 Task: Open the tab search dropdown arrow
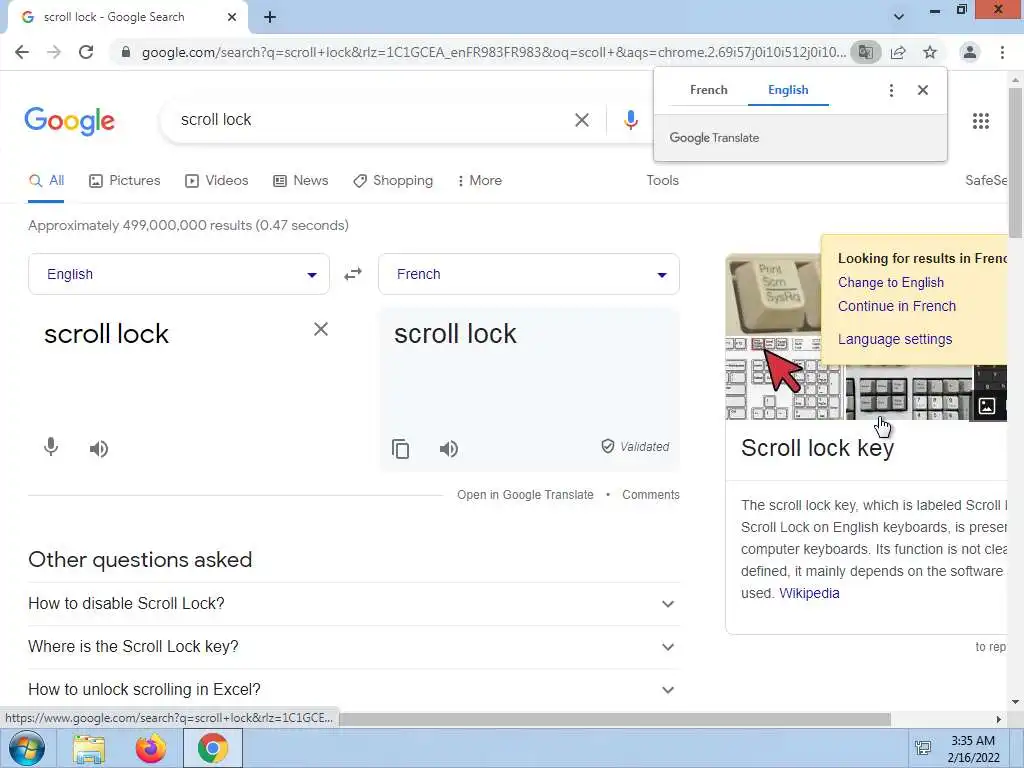[x=899, y=17]
